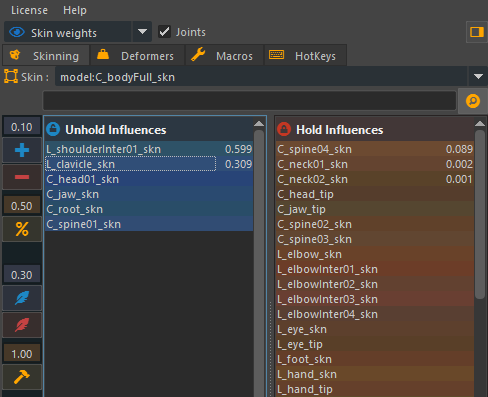Image resolution: width=488 pixels, height=397 pixels.
Task: Click the Unhold Influences header label
Action: 116,130
